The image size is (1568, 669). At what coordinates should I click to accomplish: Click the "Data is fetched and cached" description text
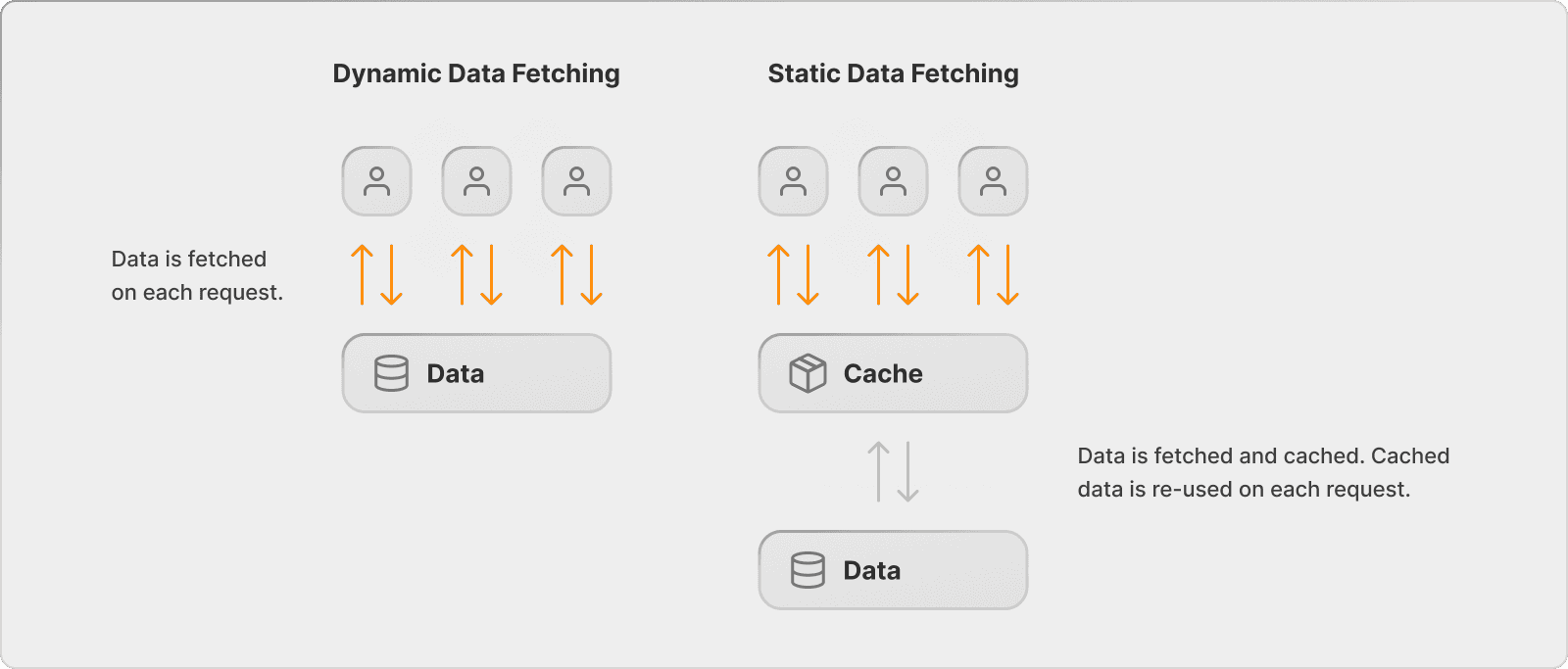click(1263, 472)
